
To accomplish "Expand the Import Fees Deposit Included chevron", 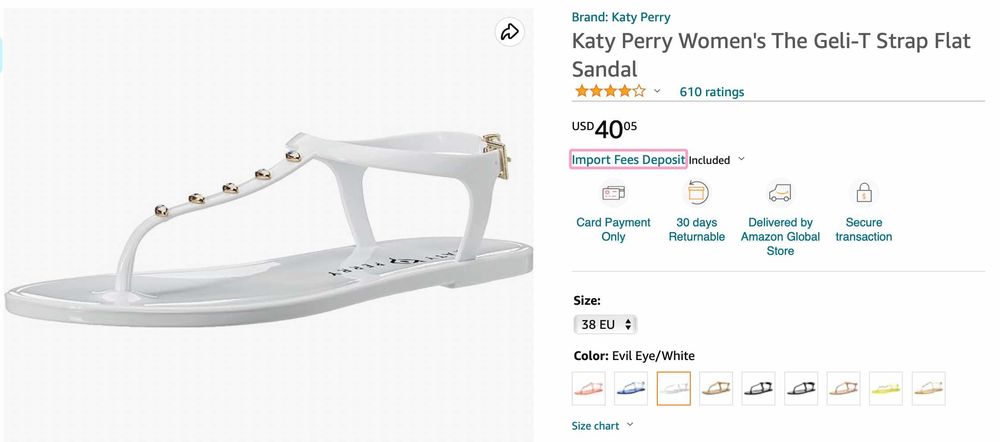I will pyautogui.click(x=741, y=160).
